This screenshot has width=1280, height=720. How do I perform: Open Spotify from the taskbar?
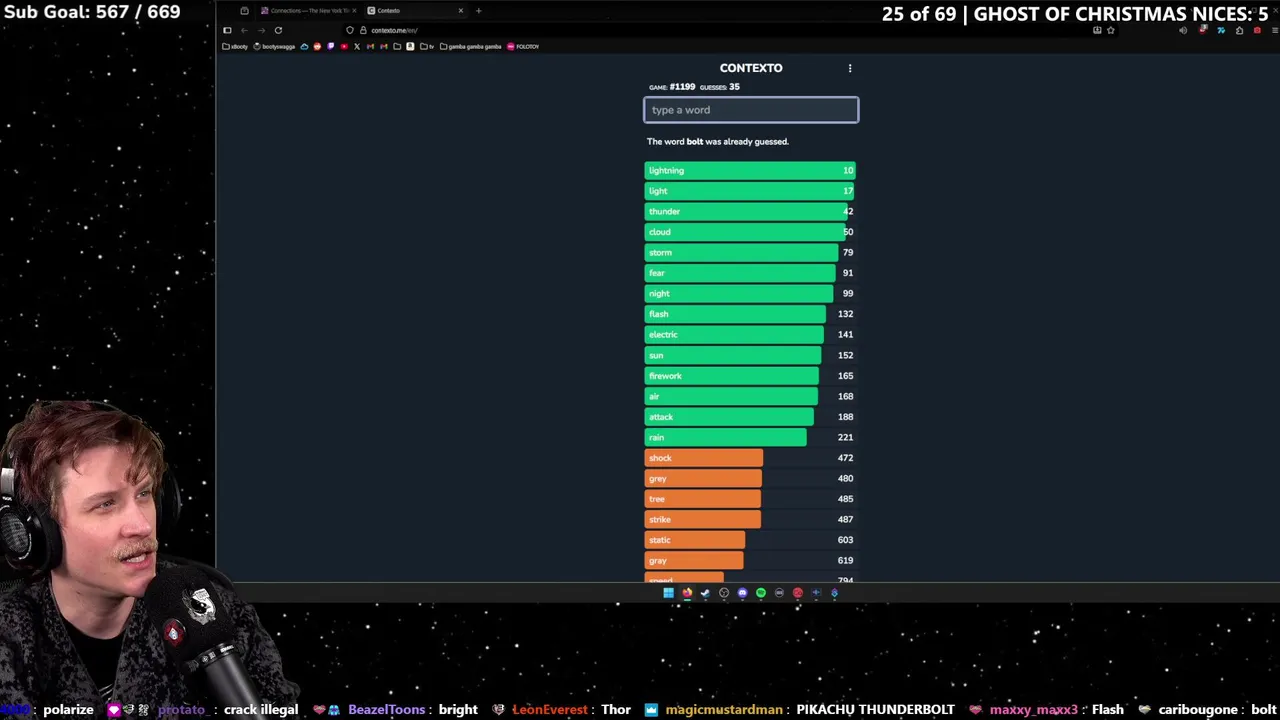point(761,593)
